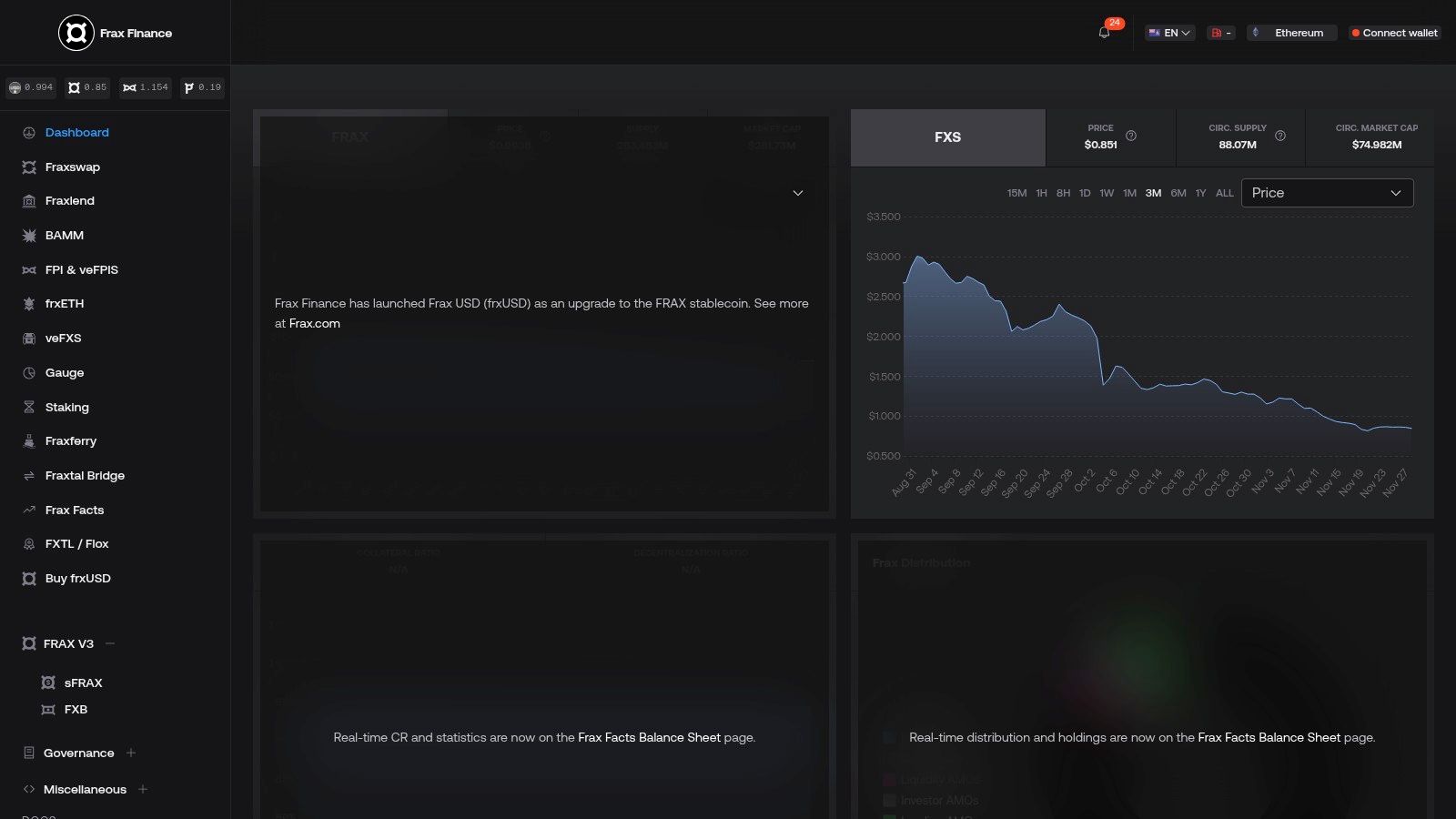Open notifications bell with 24 badge
Viewport: 1456px width, 819px height.
click(x=1104, y=32)
